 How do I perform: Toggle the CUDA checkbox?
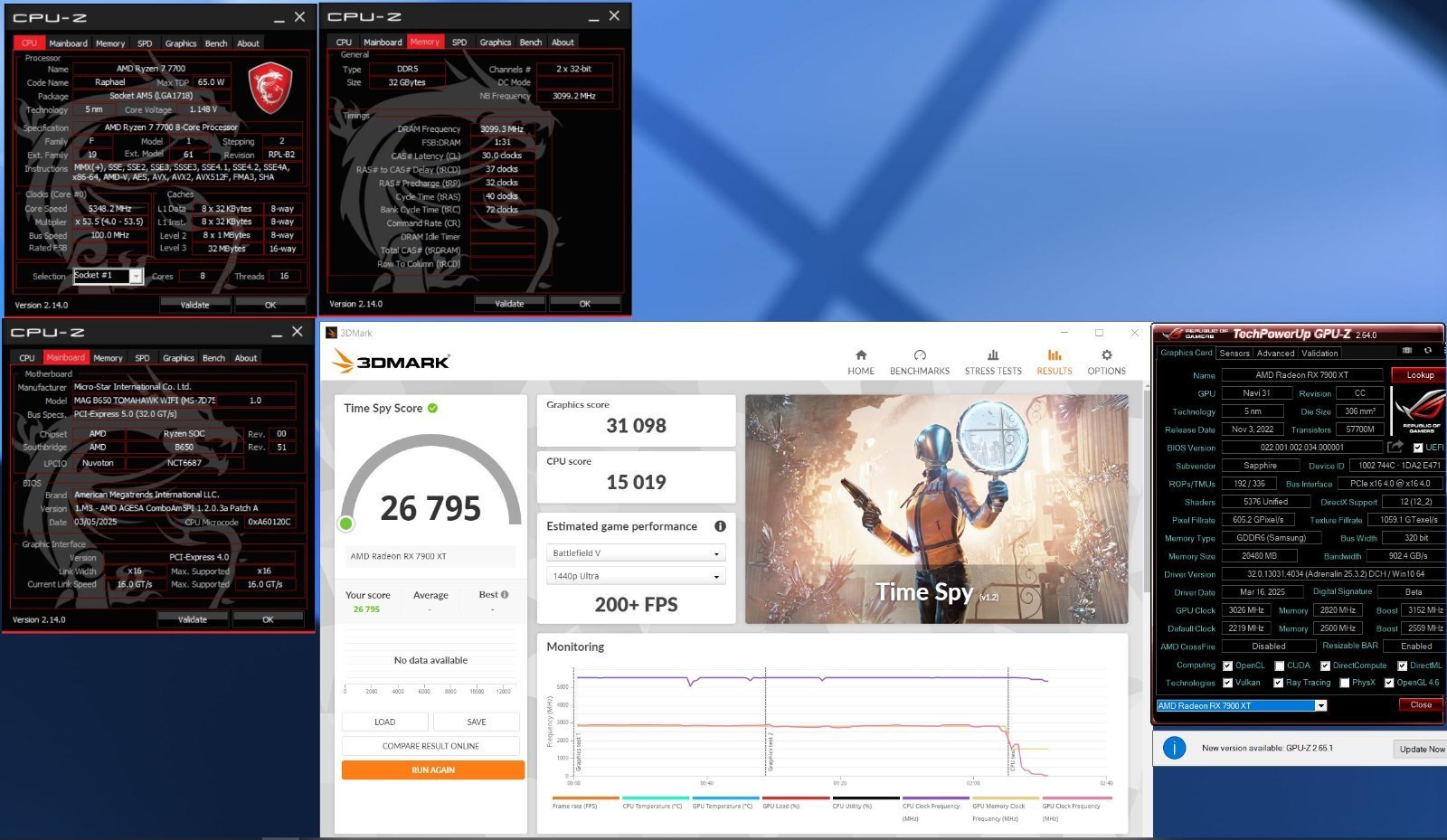1279,665
